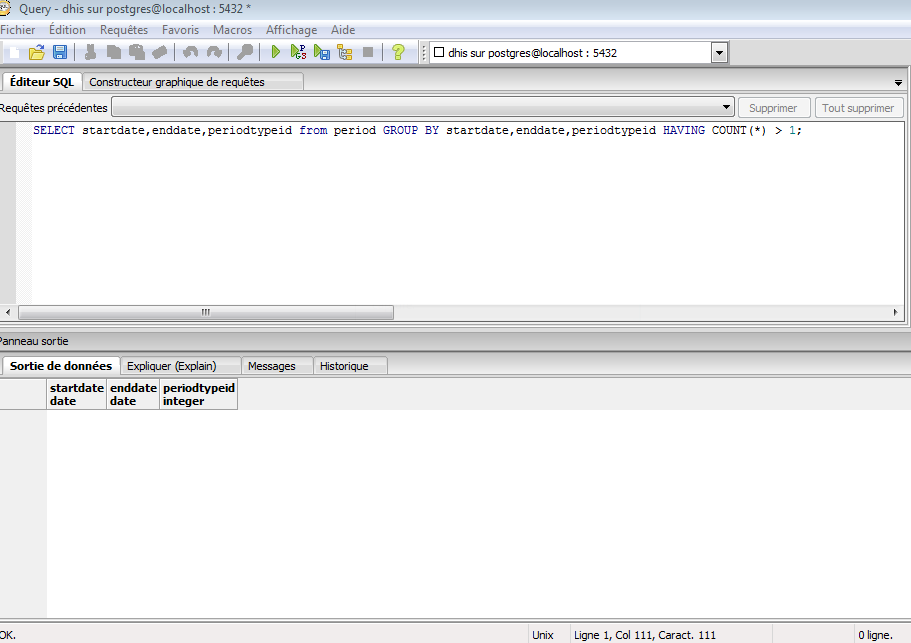Execute pgScript icon in toolbar
This screenshot has height=643, width=911.
point(299,52)
